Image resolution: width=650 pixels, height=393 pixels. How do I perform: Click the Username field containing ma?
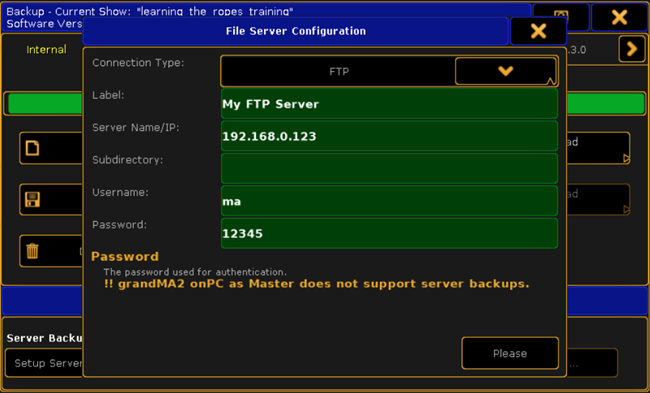coord(389,201)
